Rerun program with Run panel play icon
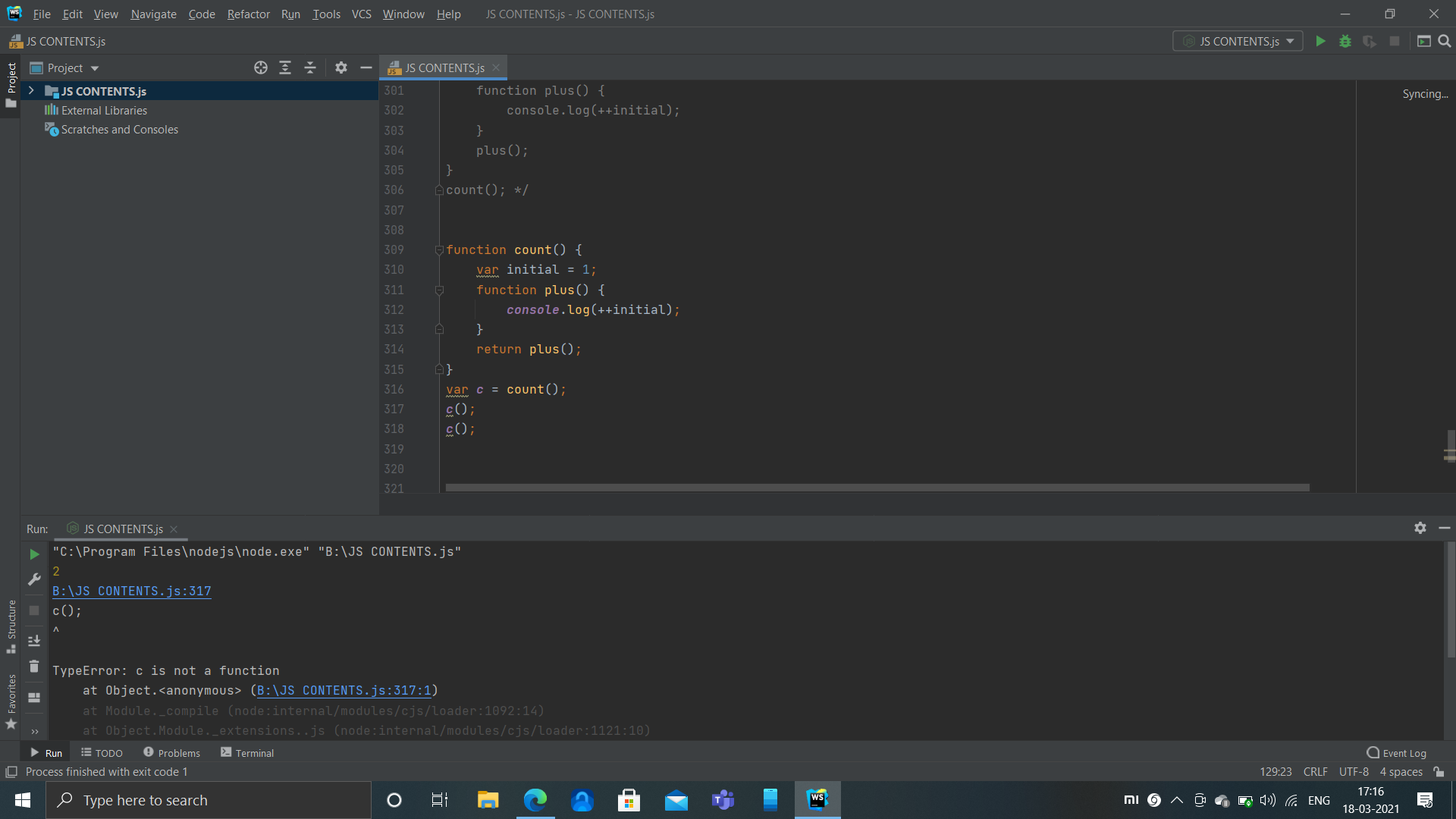 (x=34, y=554)
